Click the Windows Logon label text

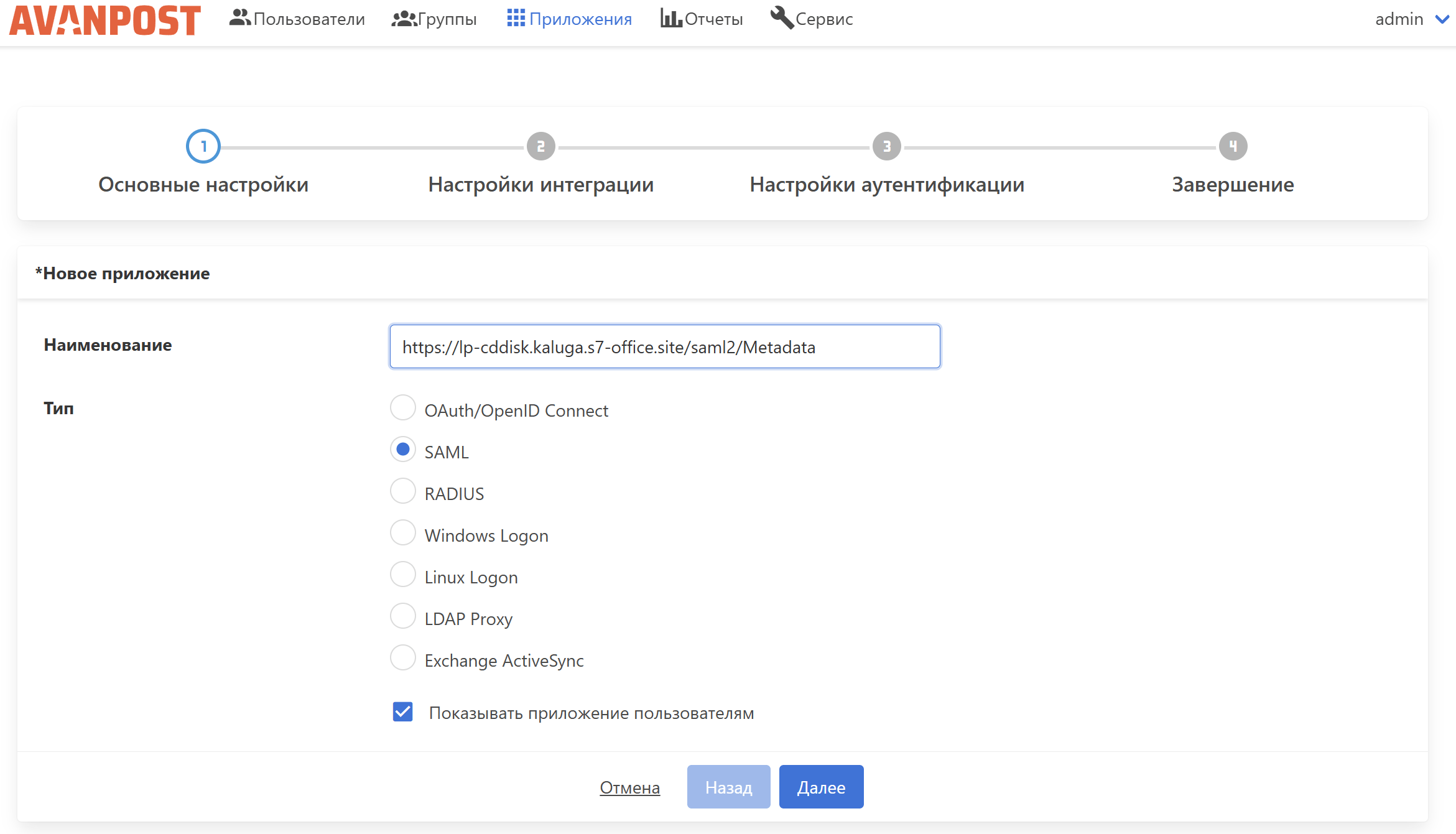[x=486, y=535]
